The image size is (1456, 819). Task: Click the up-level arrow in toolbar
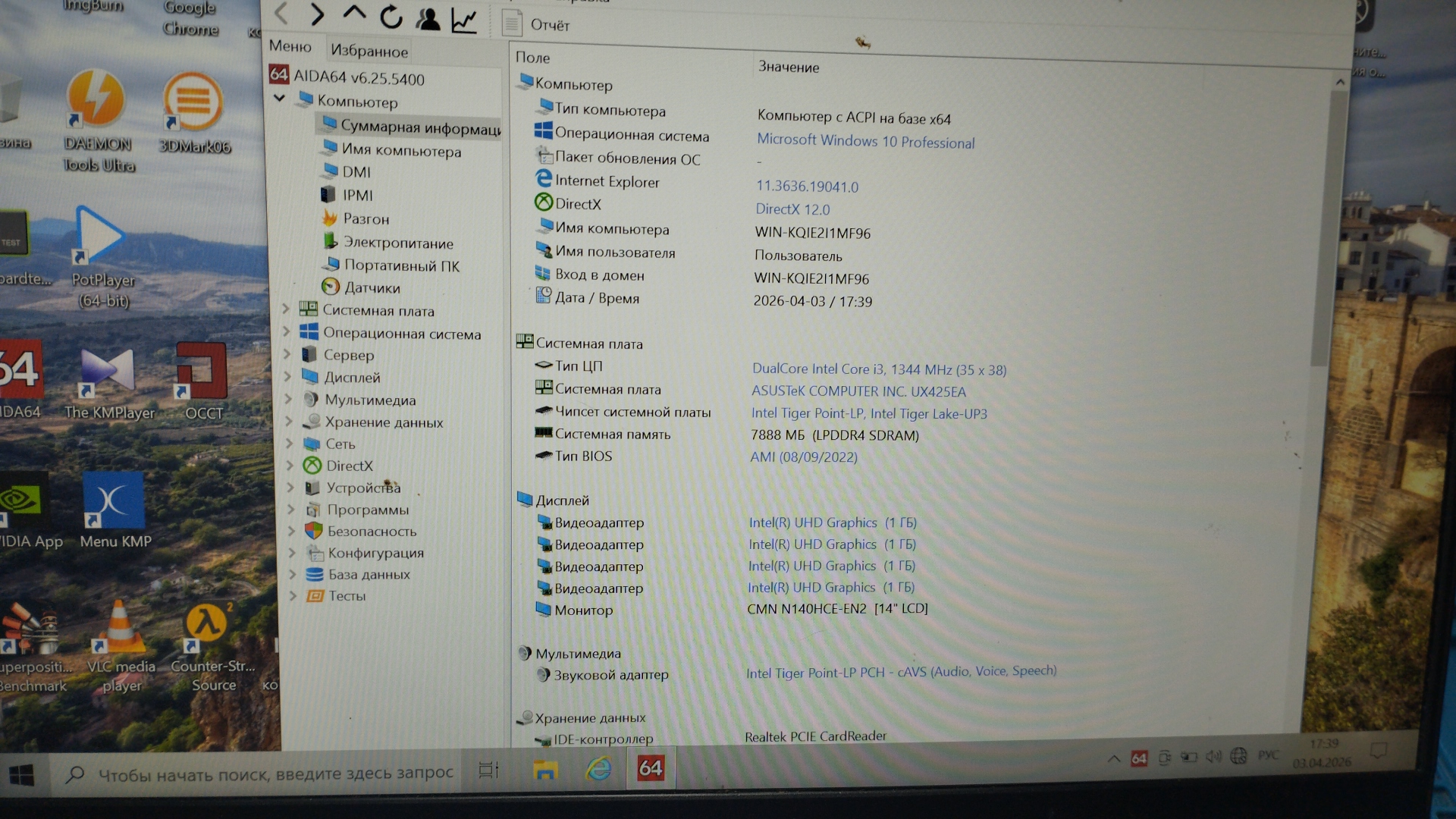click(x=354, y=13)
